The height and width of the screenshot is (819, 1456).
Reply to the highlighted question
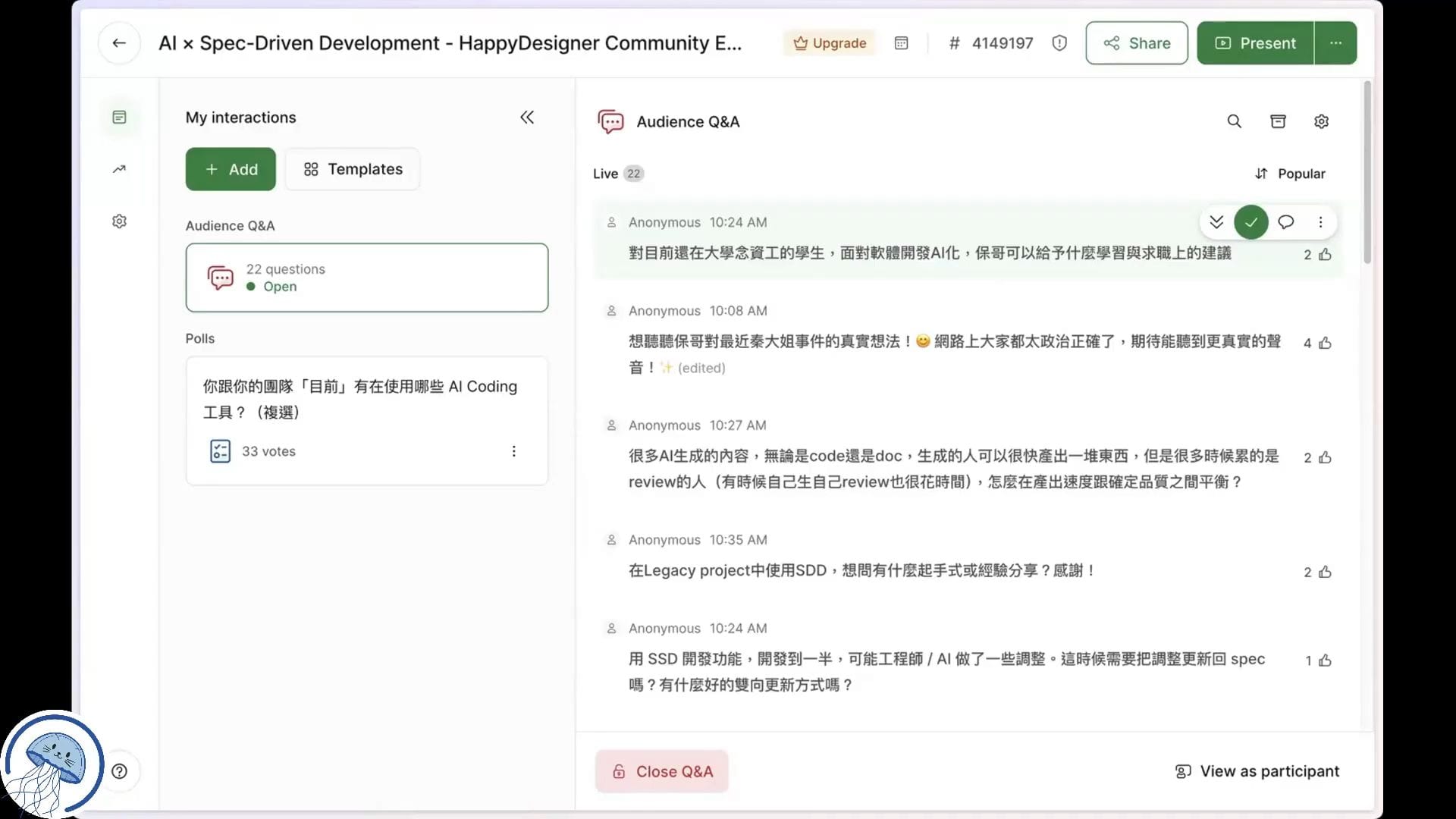(x=1285, y=222)
